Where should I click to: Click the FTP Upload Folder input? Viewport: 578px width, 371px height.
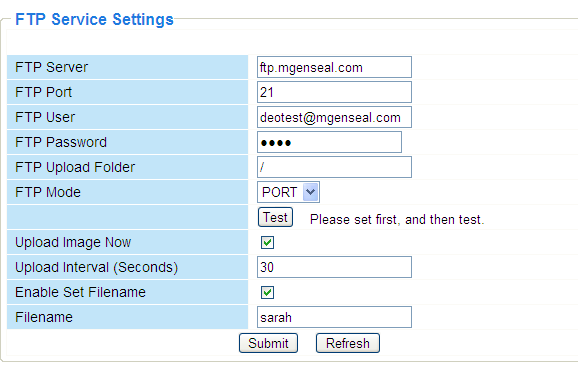pyautogui.click(x=334, y=167)
